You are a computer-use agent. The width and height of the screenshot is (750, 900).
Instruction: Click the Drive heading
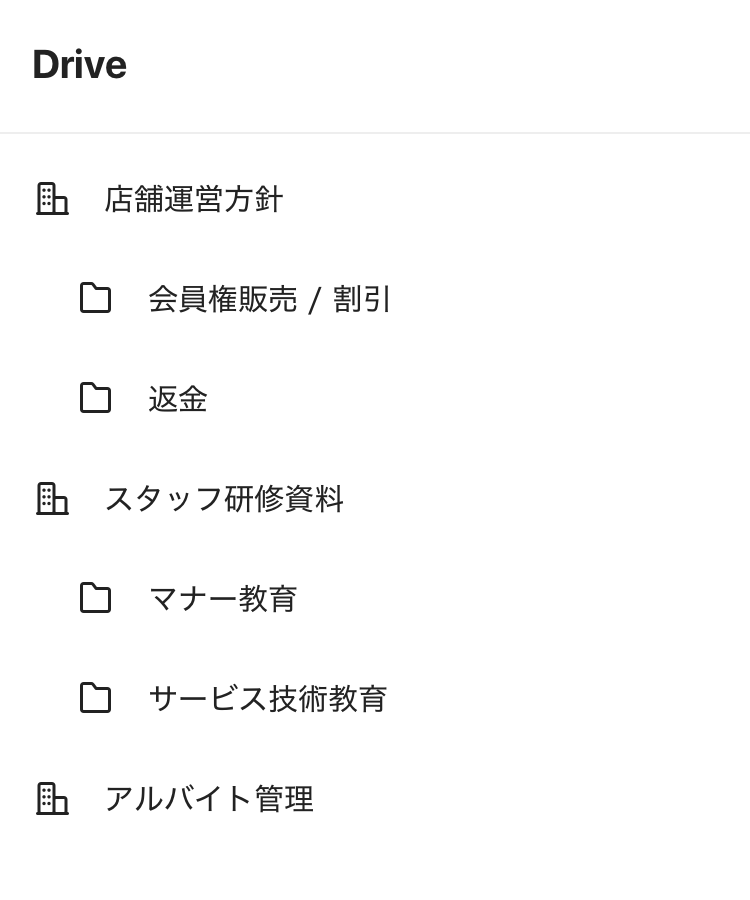pos(79,65)
